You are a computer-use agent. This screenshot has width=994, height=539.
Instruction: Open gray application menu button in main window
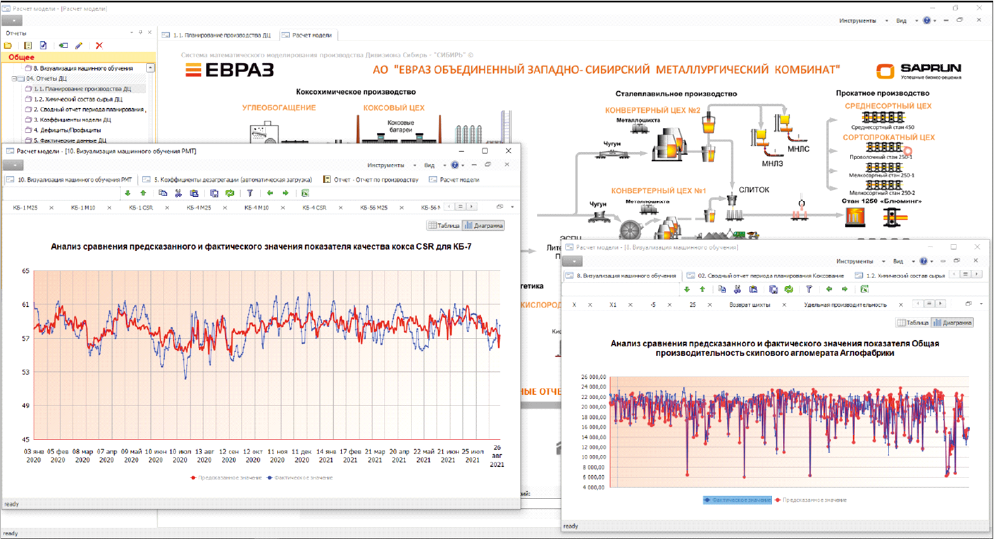12,20
